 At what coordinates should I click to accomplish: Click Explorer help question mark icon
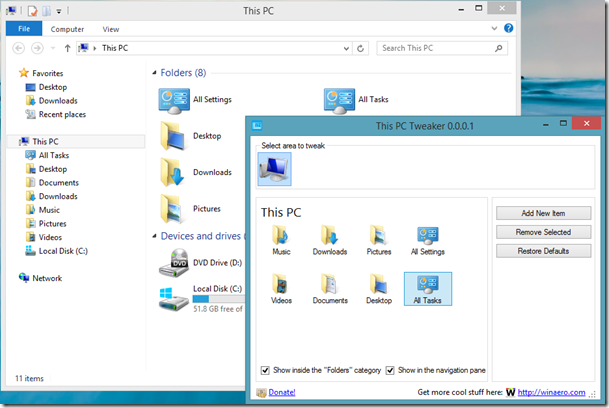tap(508, 28)
